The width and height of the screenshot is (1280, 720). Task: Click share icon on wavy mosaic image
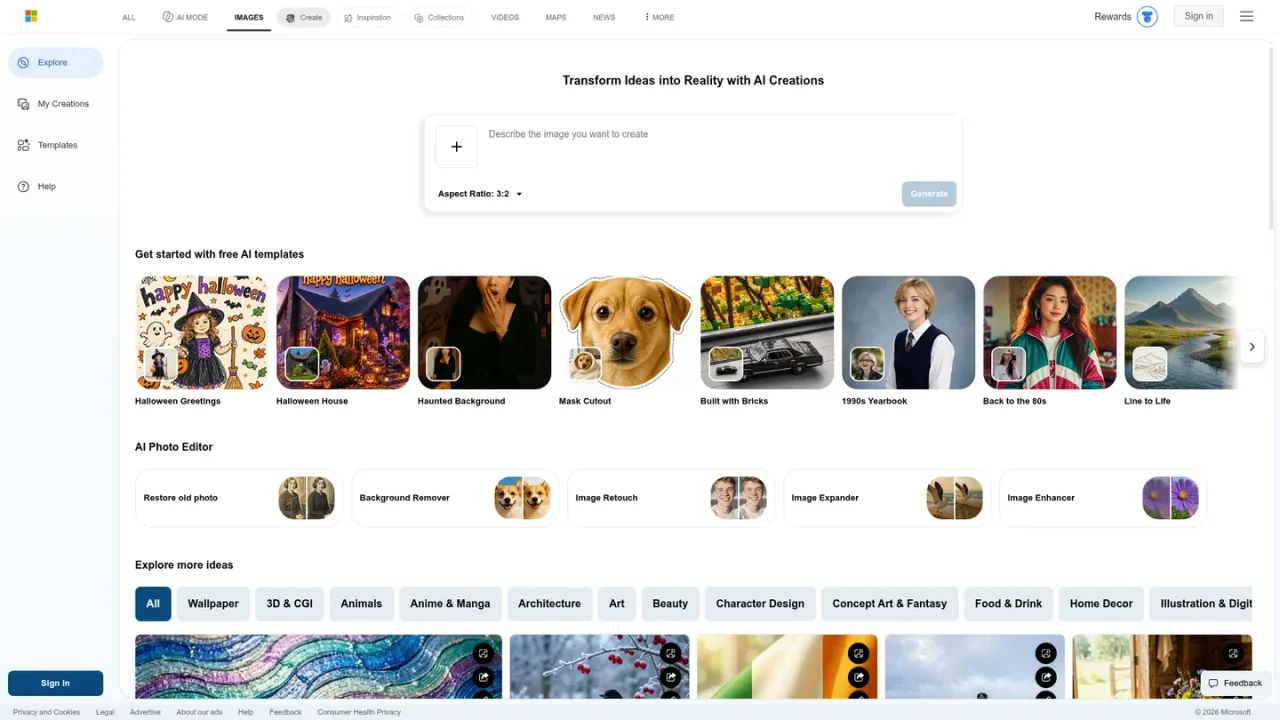tap(483, 678)
